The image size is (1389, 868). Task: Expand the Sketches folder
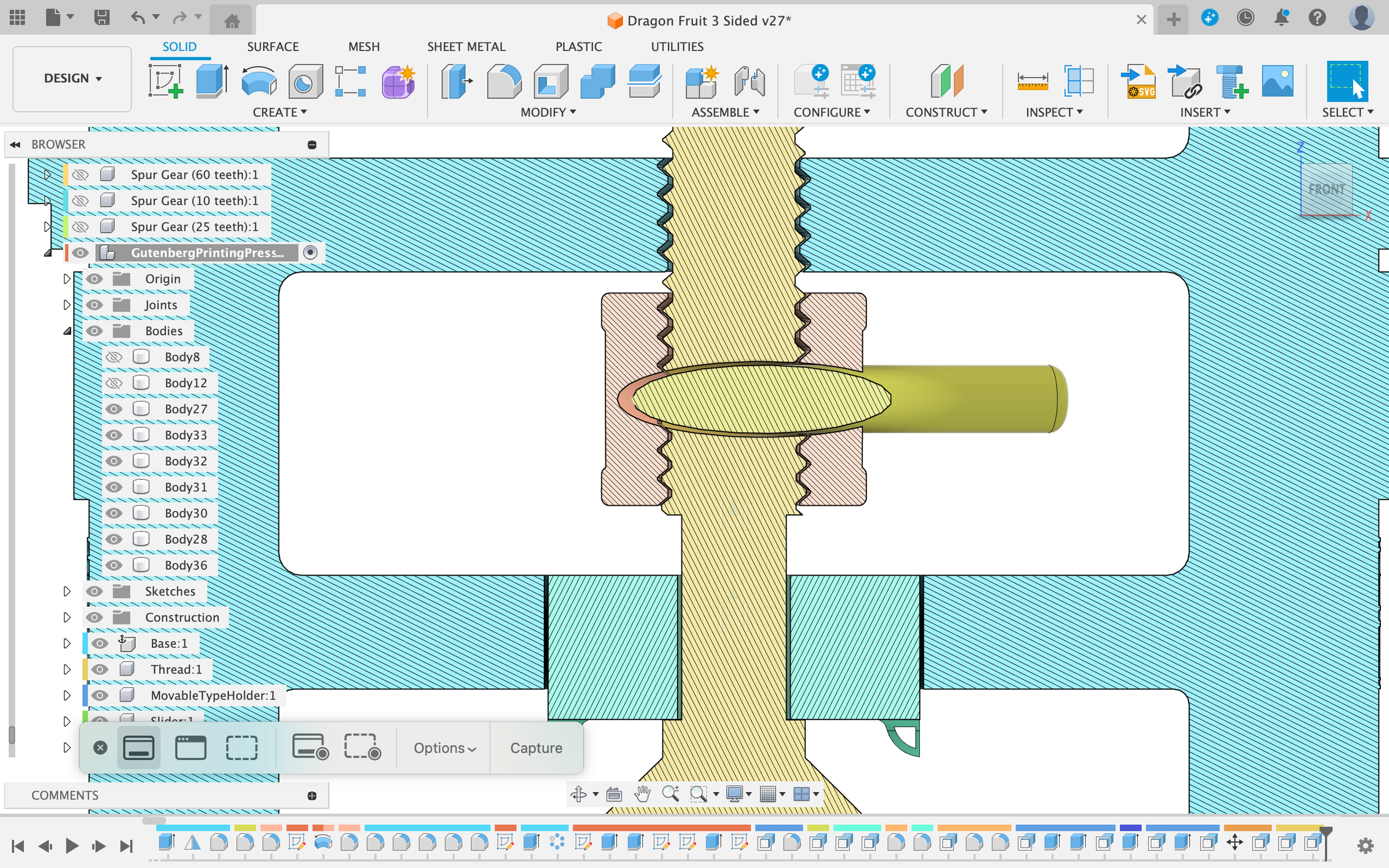pyautogui.click(x=67, y=591)
